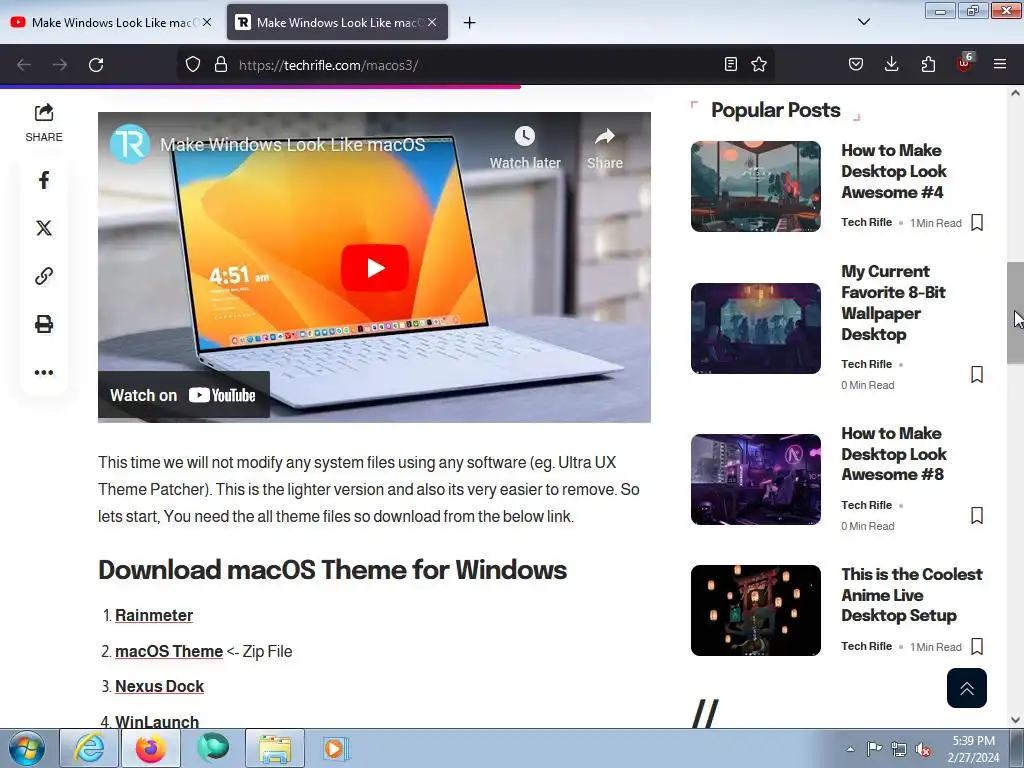The image size is (1024, 768).
Task: Open the tracking protection shield
Action: point(193,65)
